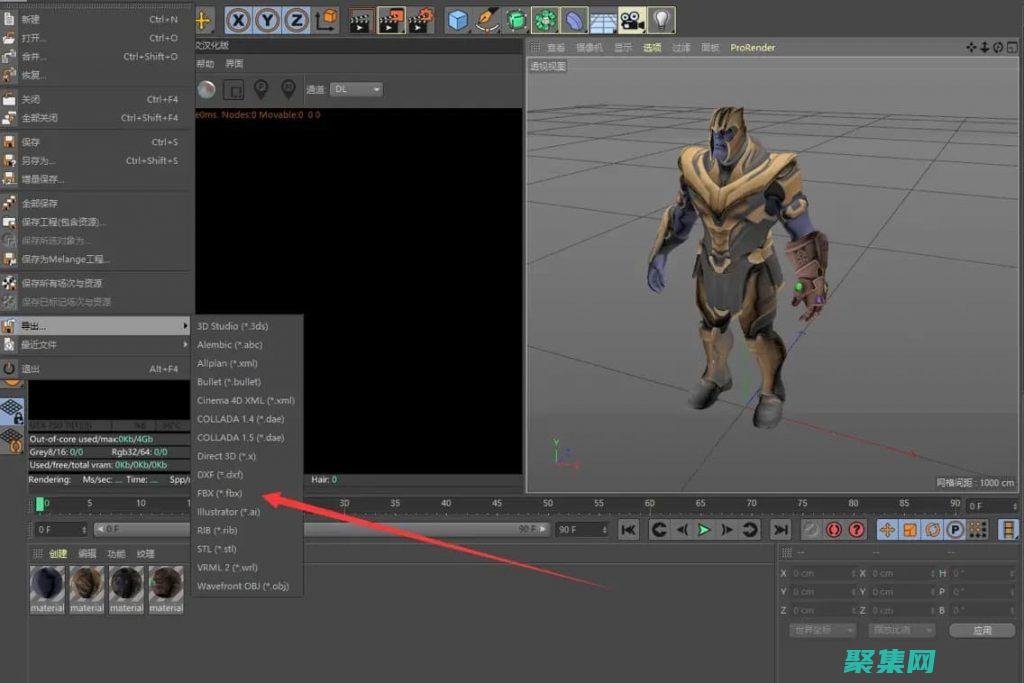
Task: Click the light bulb icon
Action: tap(661, 20)
